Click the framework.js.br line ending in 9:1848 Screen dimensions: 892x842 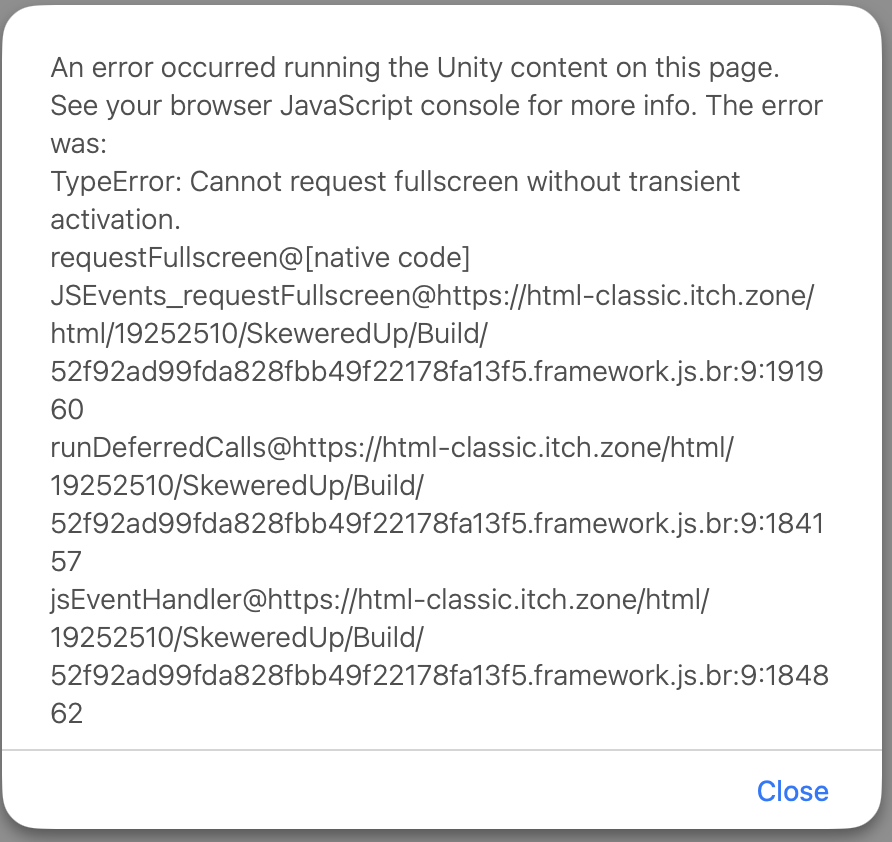point(439,676)
